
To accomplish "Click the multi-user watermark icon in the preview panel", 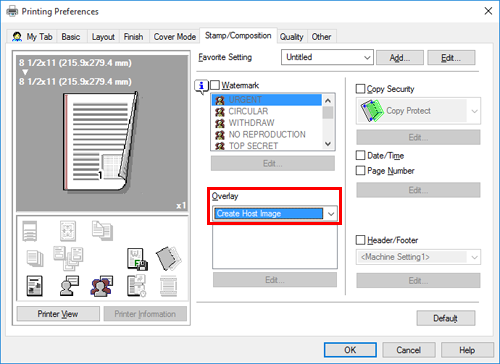I will click(101, 286).
